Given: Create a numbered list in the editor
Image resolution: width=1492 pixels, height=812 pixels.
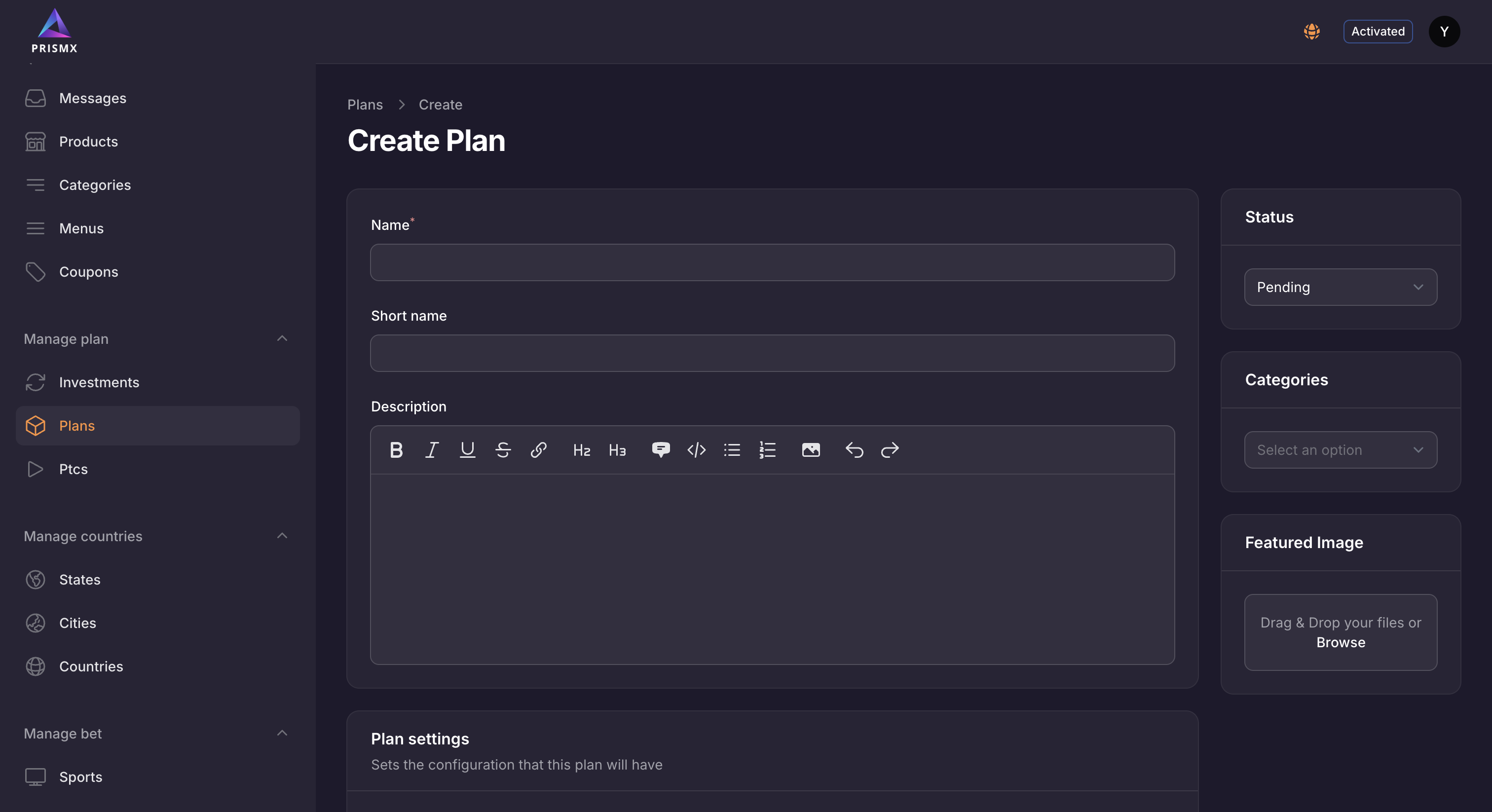Looking at the screenshot, I should pyautogui.click(x=767, y=450).
